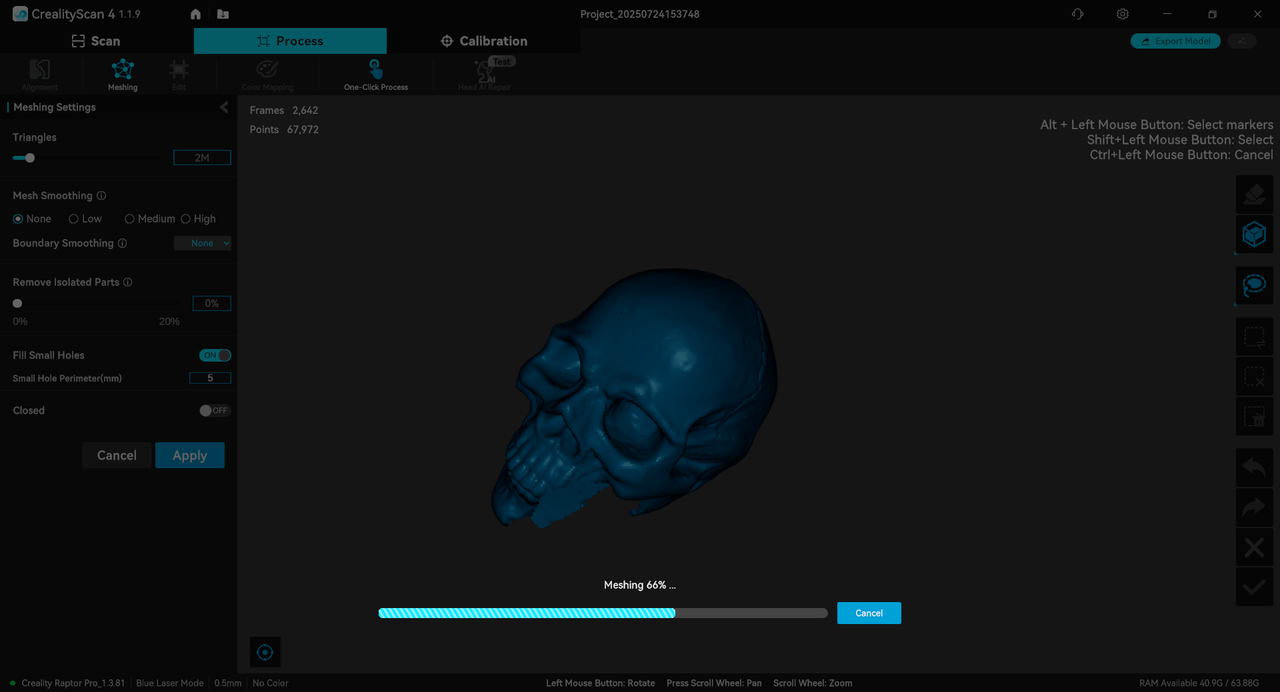Switch to the Scan tab
Viewport: 1280px width, 692px height.
coord(96,41)
